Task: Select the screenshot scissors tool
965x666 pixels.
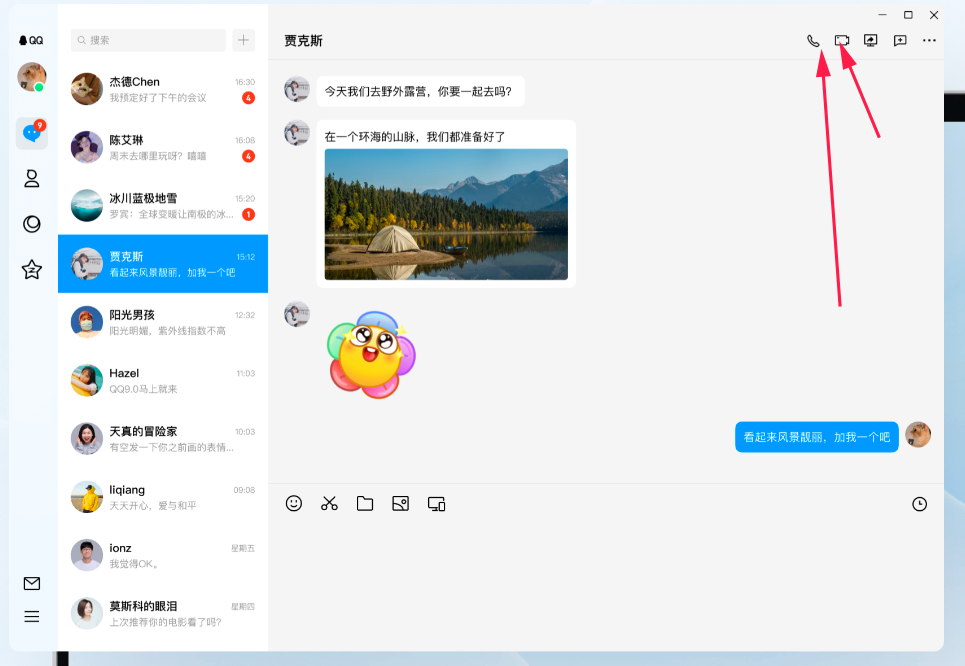Action: pos(329,503)
